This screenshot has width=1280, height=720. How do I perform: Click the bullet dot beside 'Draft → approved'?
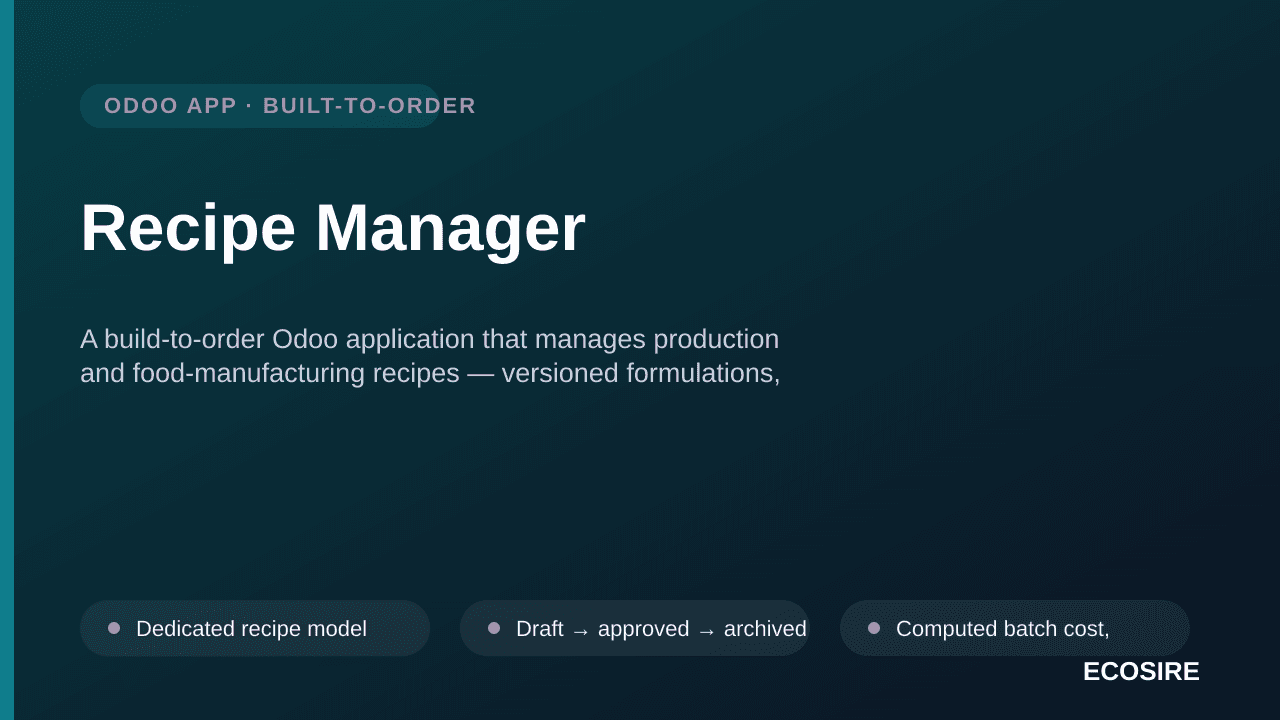494,628
